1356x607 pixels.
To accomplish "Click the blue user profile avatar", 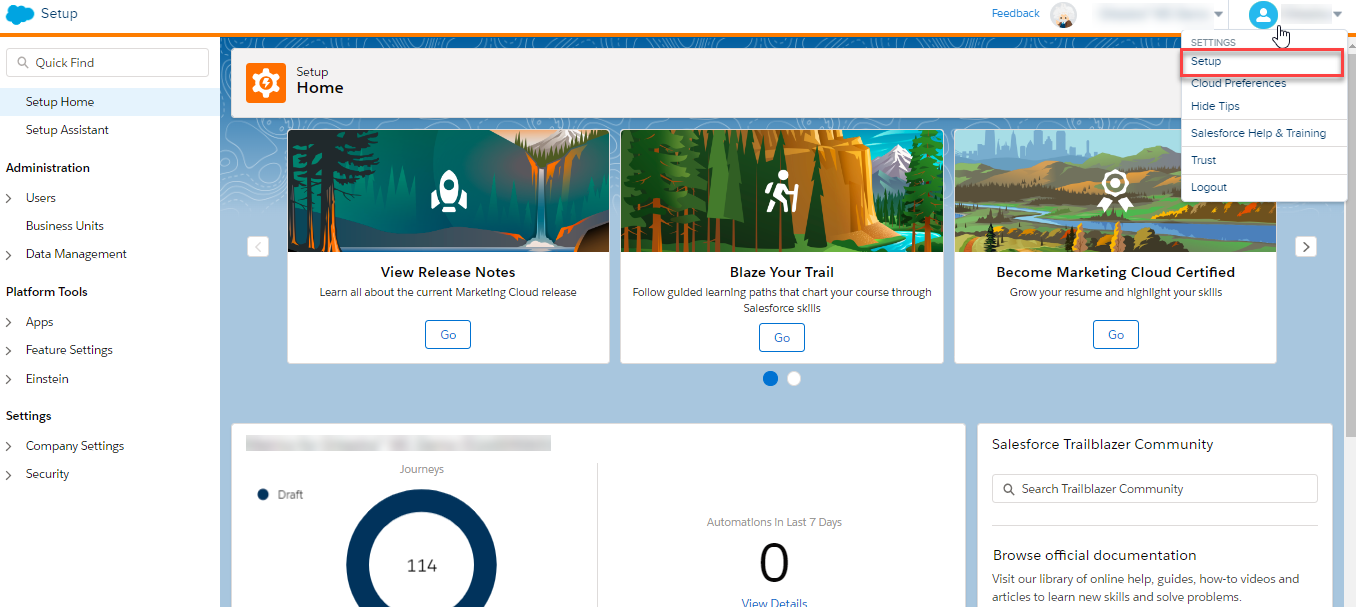I will [1263, 14].
